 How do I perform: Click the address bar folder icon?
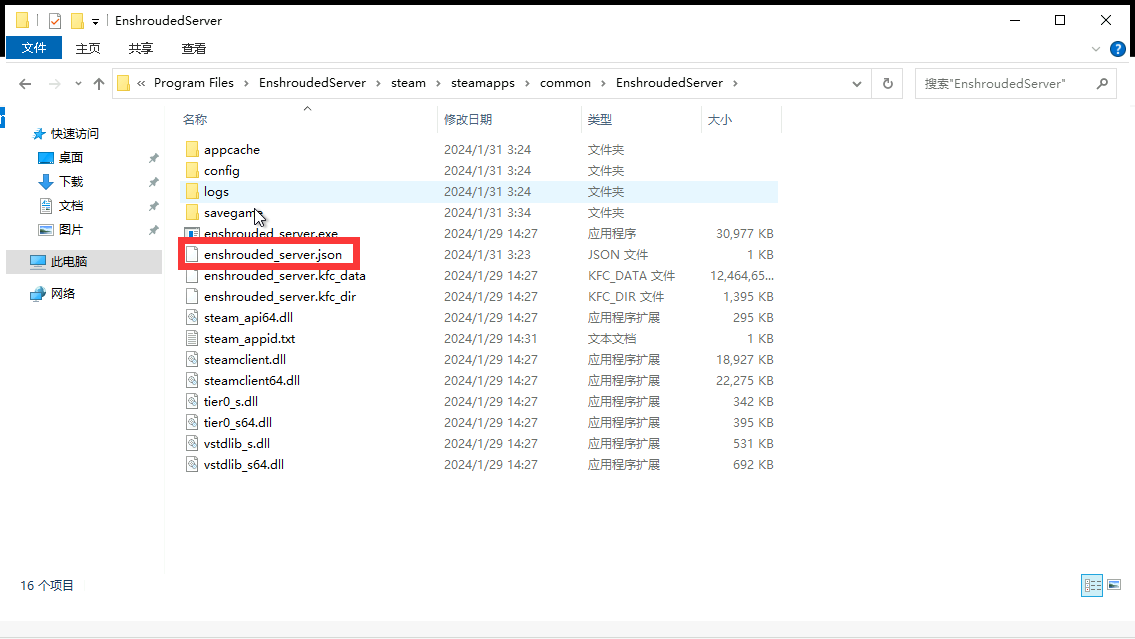click(x=124, y=83)
